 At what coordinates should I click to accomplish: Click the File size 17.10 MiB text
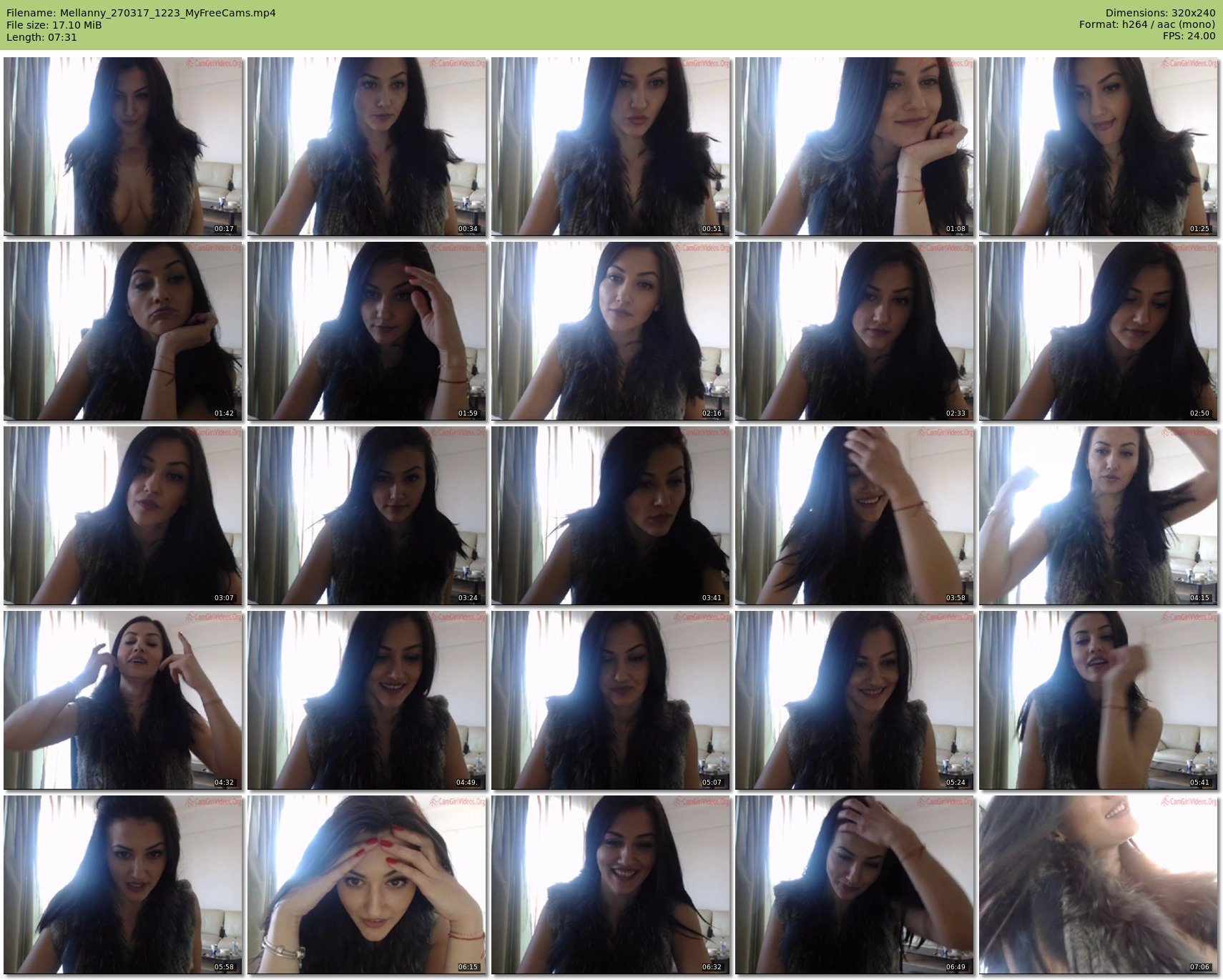click(54, 25)
